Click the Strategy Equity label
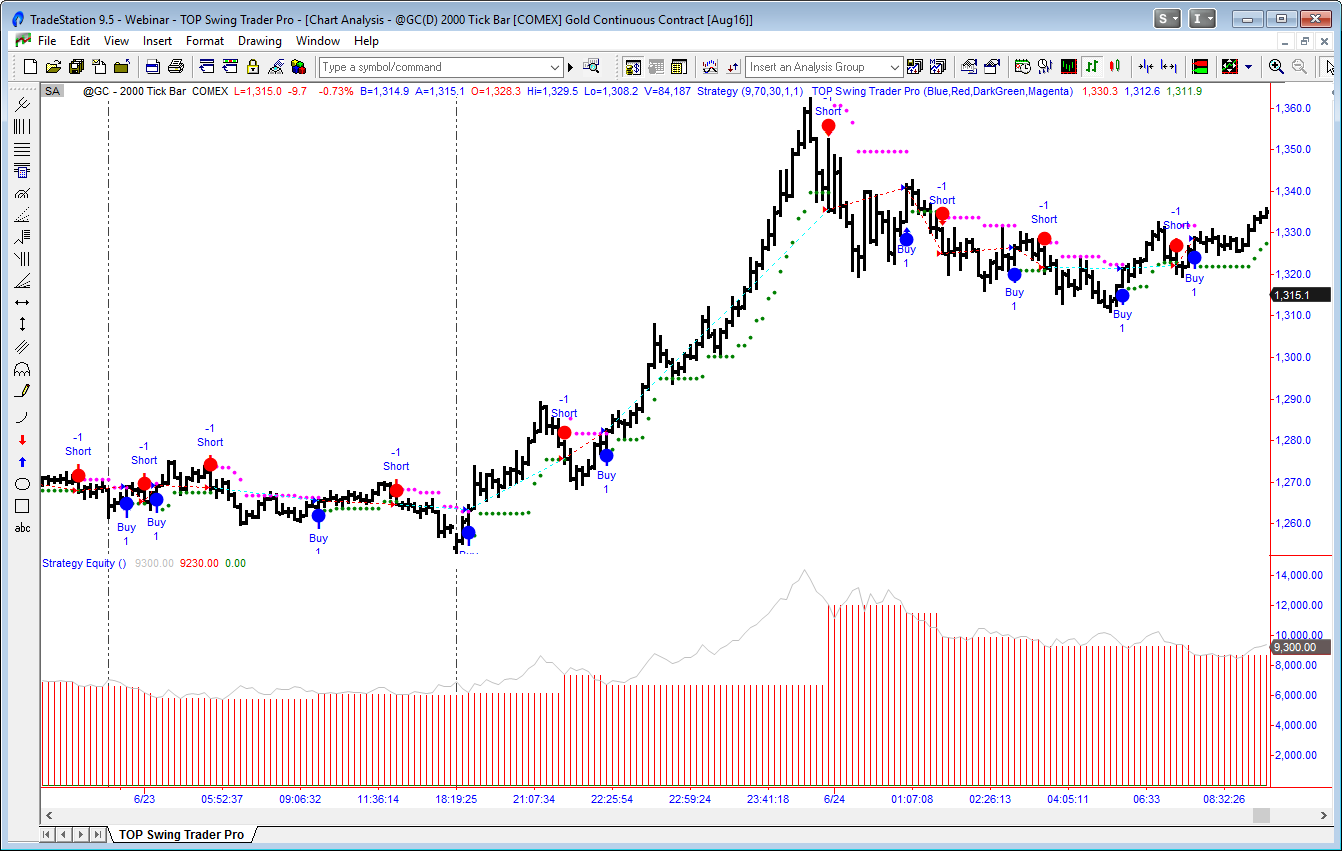This screenshot has width=1342, height=851. (x=84, y=563)
